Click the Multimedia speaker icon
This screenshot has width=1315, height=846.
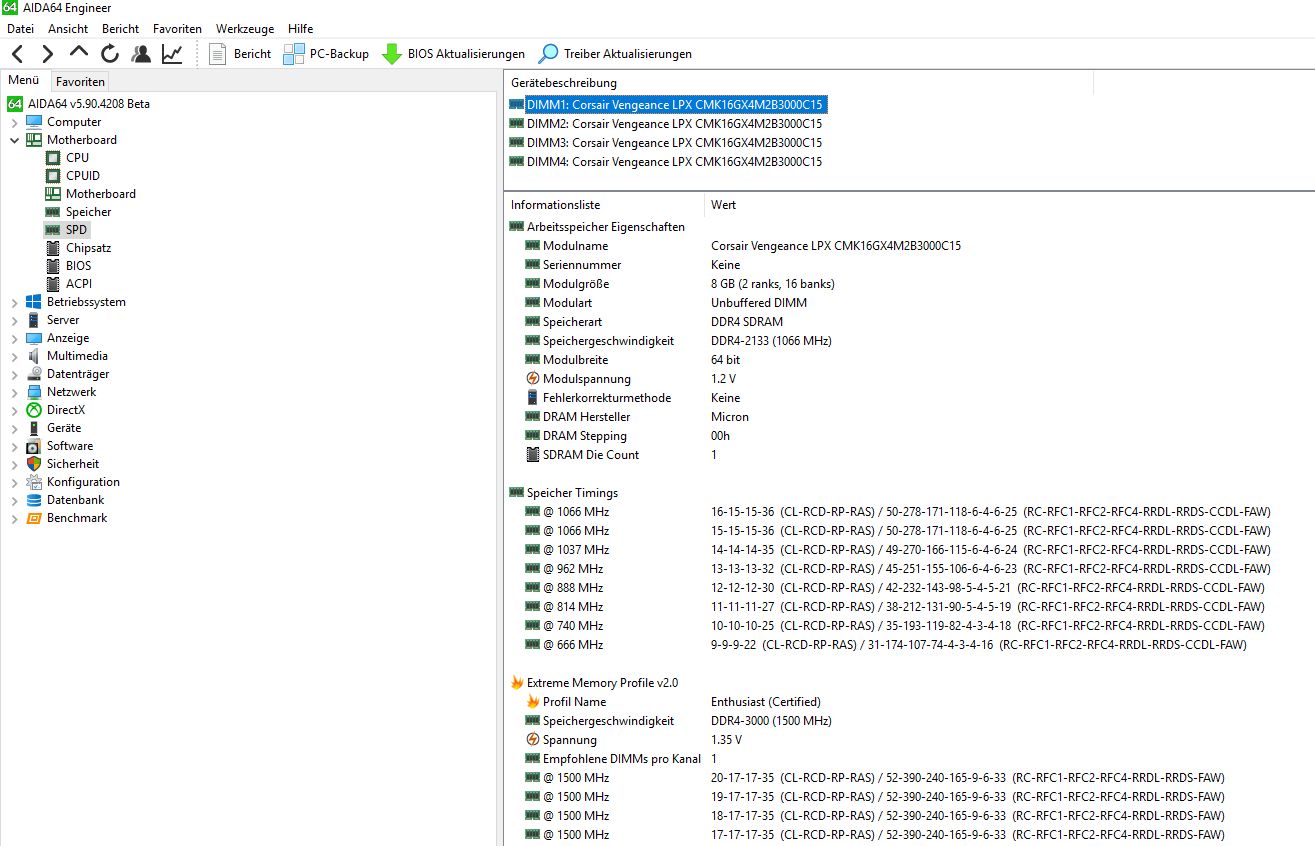(34, 356)
